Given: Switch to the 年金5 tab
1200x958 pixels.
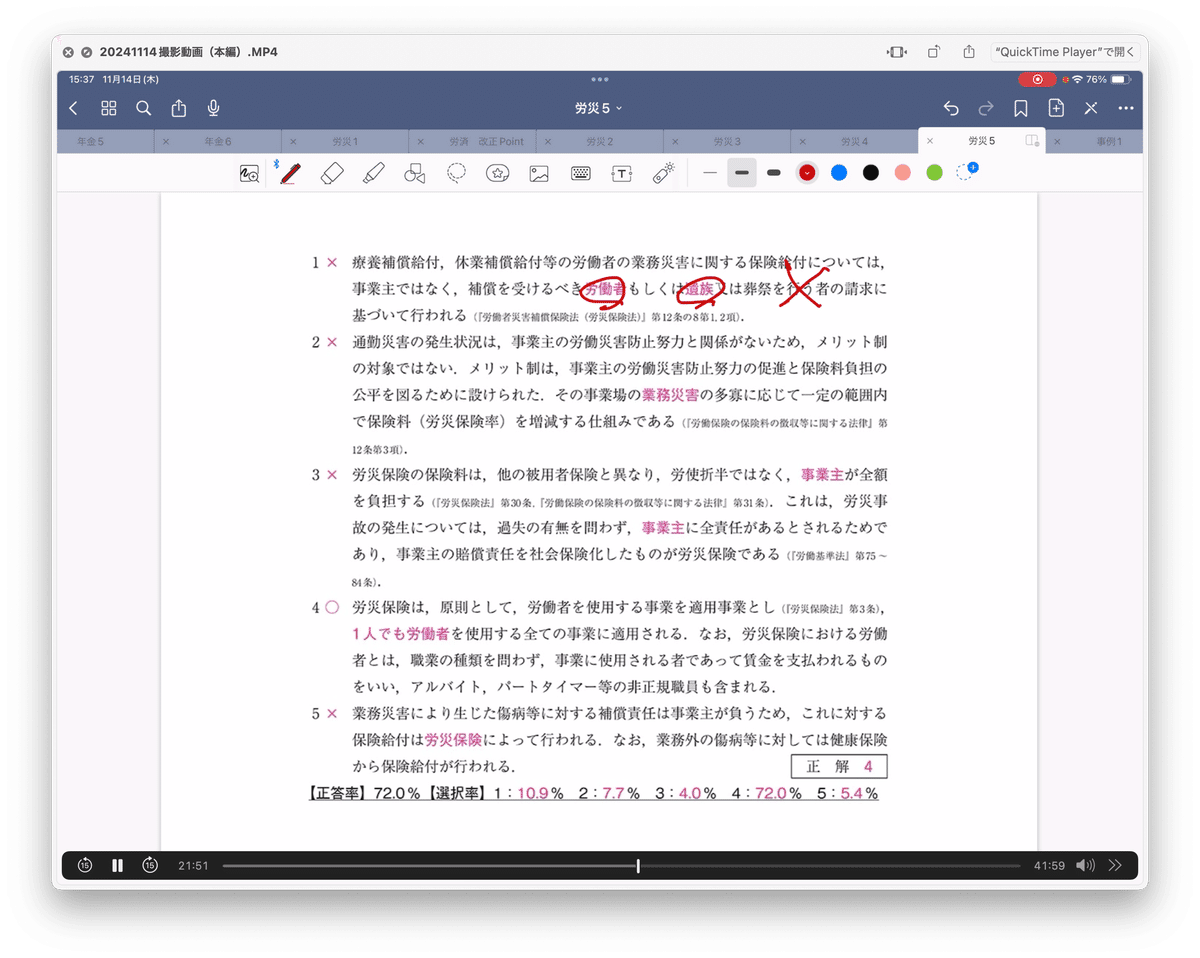Looking at the screenshot, I should pos(90,142).
